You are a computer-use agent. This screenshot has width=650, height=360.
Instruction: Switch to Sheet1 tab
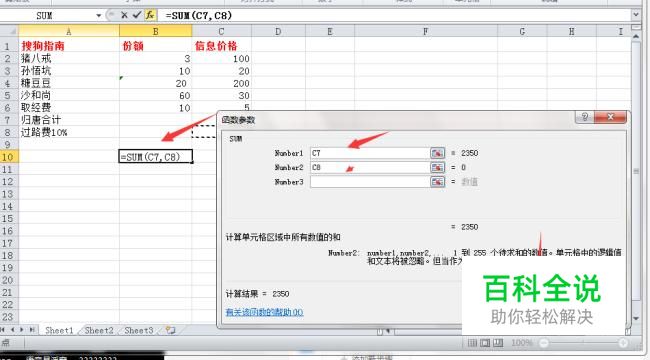(59, 331)
